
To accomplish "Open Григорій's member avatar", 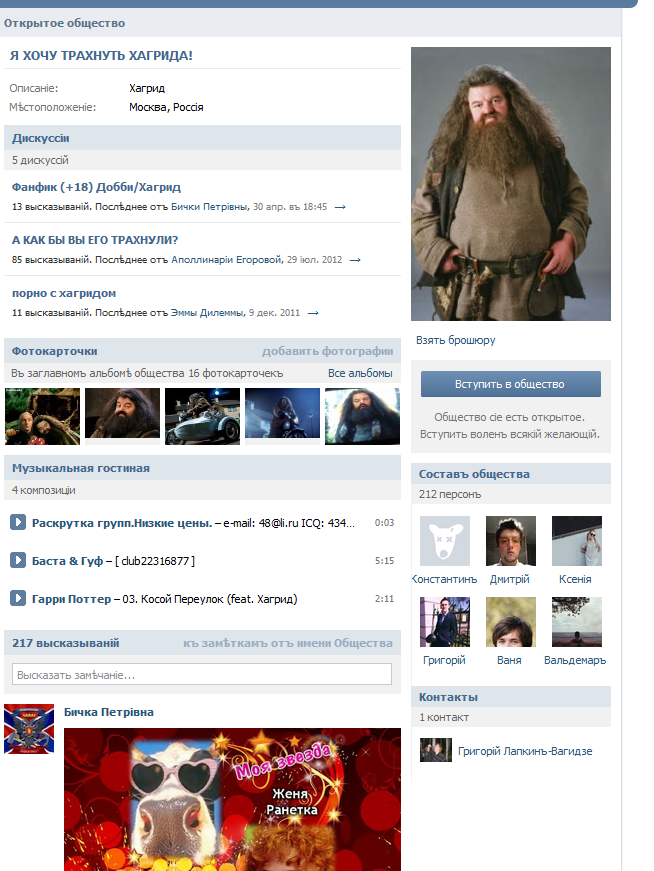I will point(445,622).
